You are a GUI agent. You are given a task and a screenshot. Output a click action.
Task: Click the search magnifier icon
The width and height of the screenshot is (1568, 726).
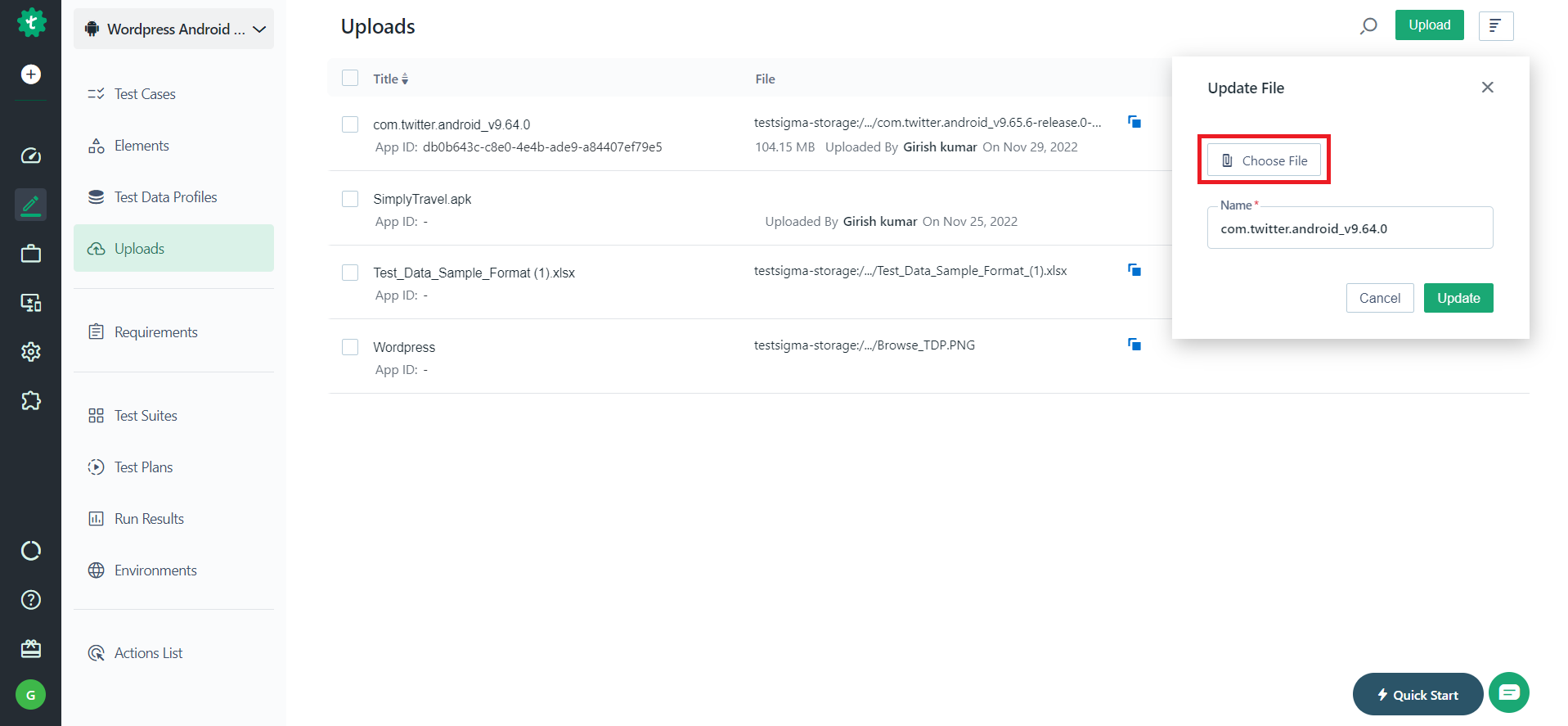(x=1368, y=26)
